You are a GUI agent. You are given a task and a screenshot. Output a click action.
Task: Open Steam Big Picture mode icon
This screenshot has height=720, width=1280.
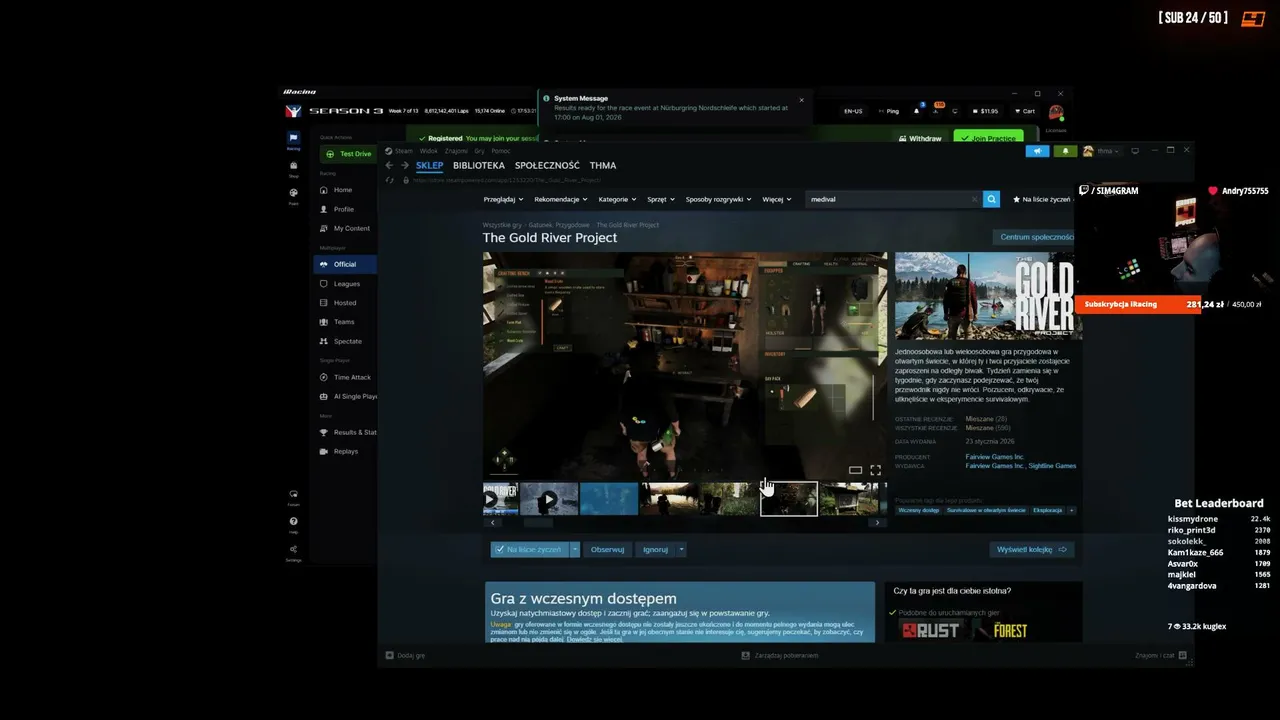(x=1135, y=151)
